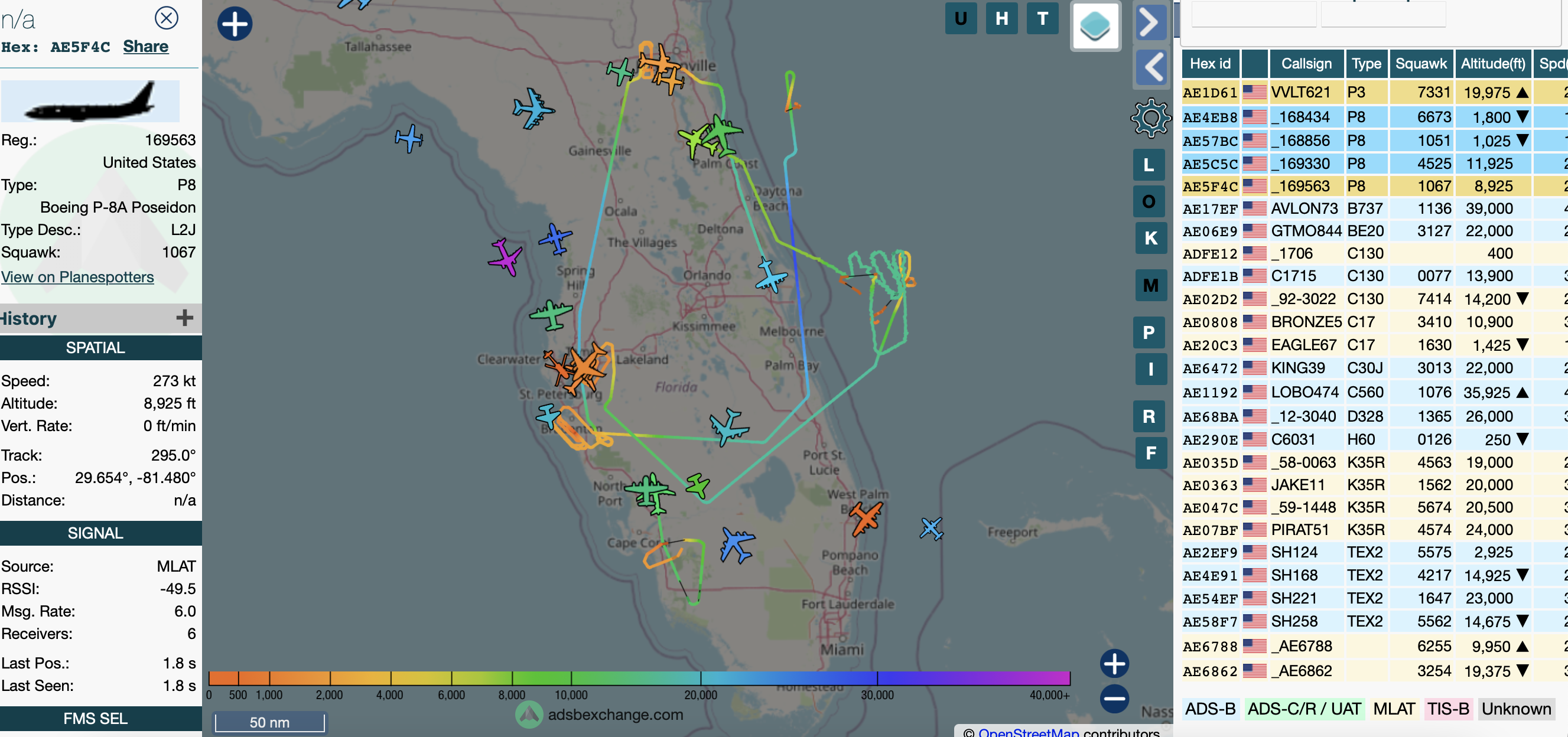
Task: Toggle the H map button
Action: [1001, 19]
